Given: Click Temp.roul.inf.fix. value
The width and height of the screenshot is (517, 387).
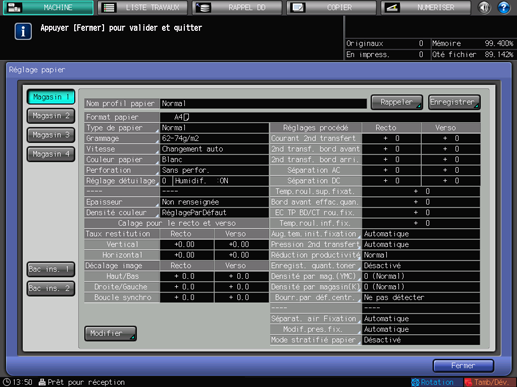Looking at the screenshot, I should 421,223.
